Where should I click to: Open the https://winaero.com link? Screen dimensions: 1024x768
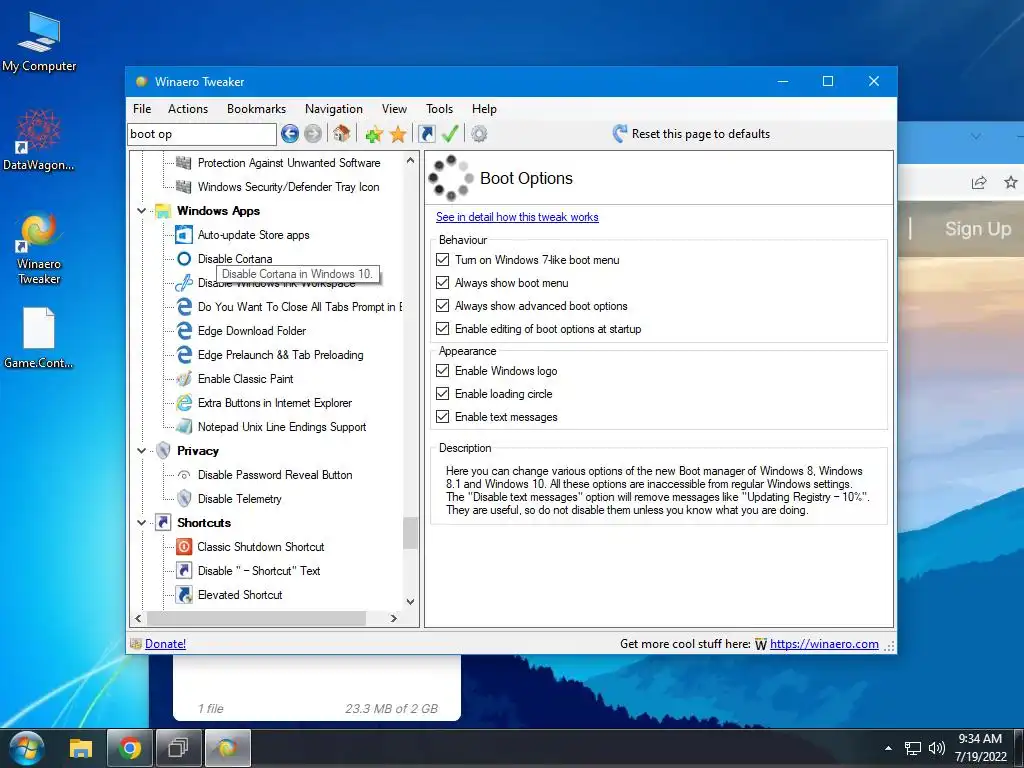coord(824,644)
